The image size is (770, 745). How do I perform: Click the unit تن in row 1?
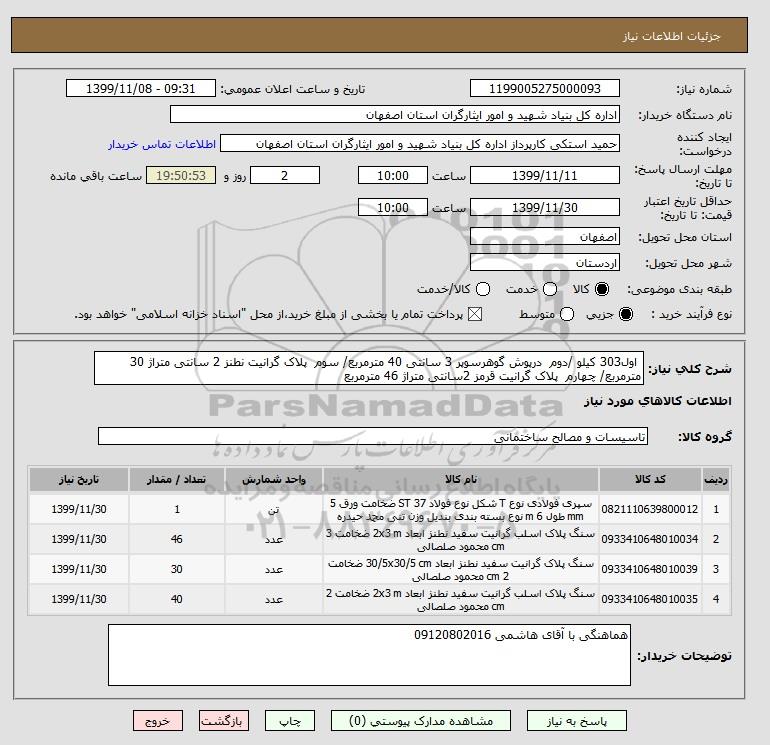274,510
